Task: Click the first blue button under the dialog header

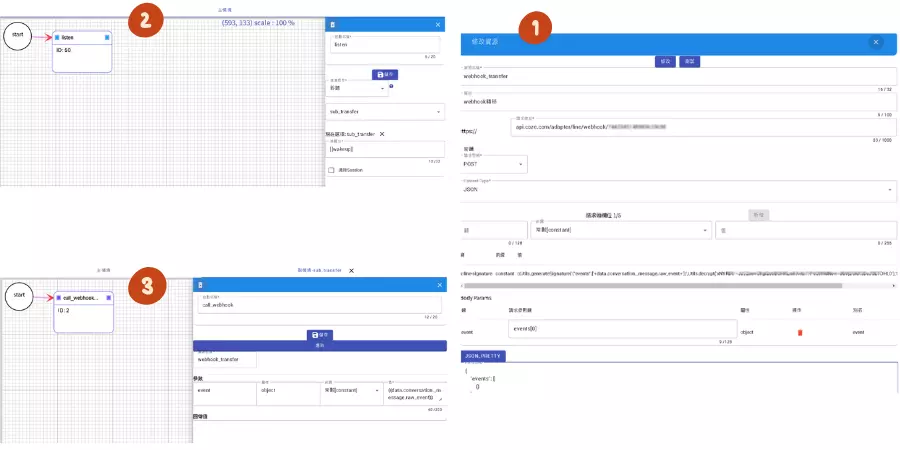Action: pyautogui.click(x=664, y=61)
